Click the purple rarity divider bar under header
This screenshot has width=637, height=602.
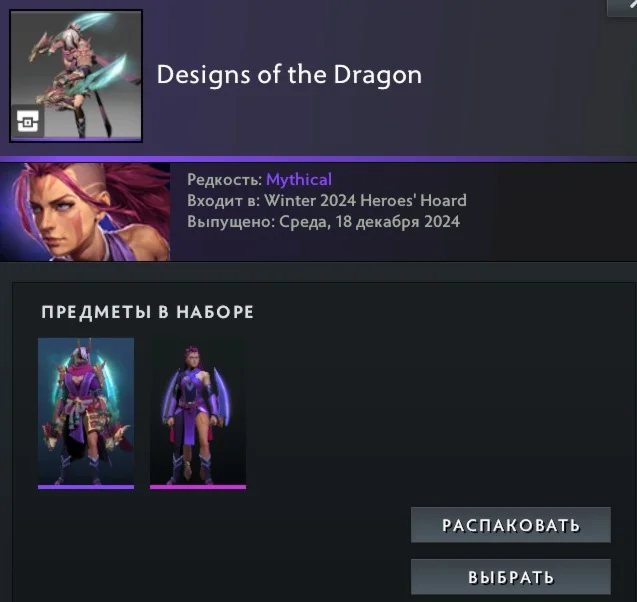318,159
